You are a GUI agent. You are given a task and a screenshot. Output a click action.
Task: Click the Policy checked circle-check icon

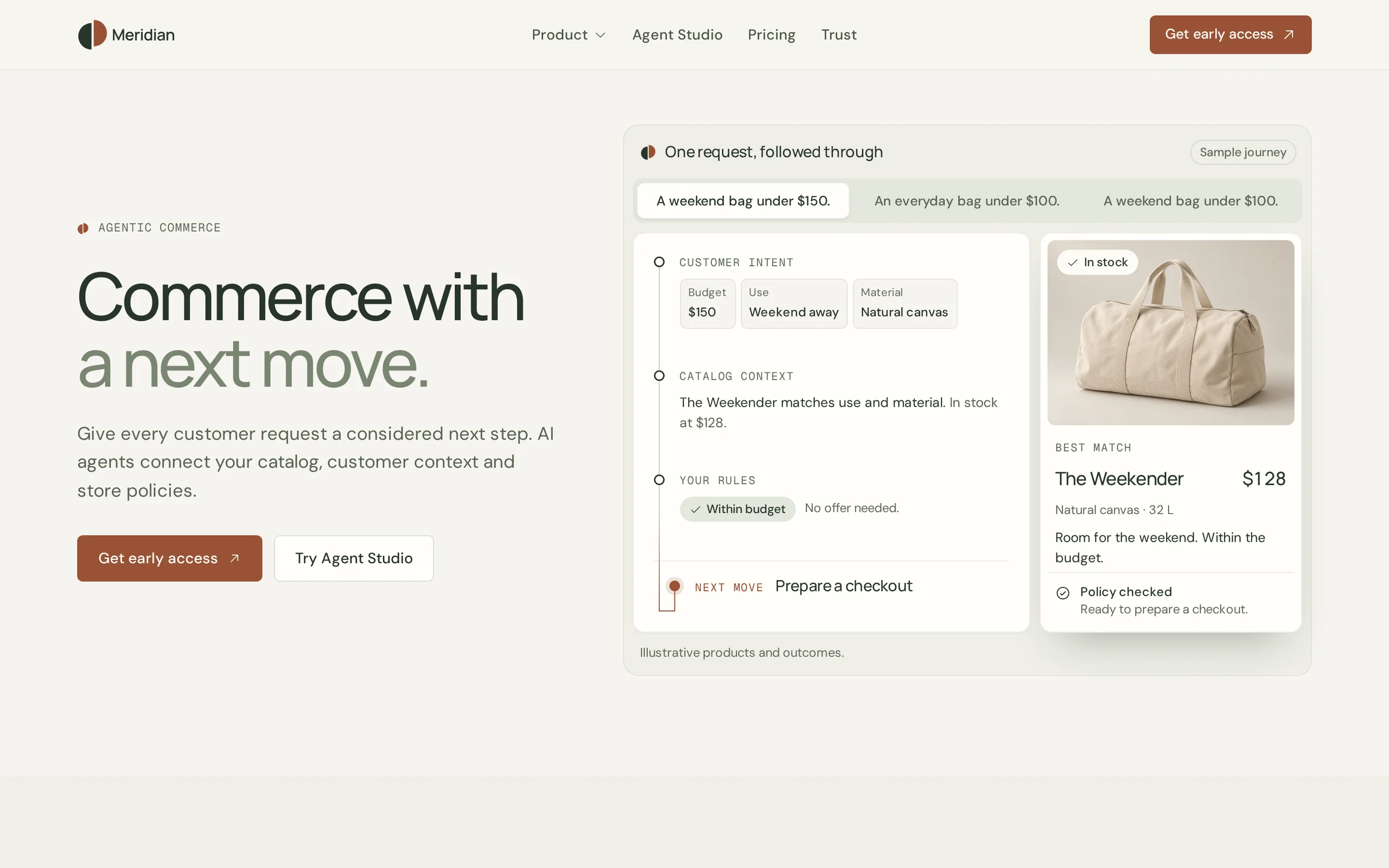click(x=1062, y=593)
